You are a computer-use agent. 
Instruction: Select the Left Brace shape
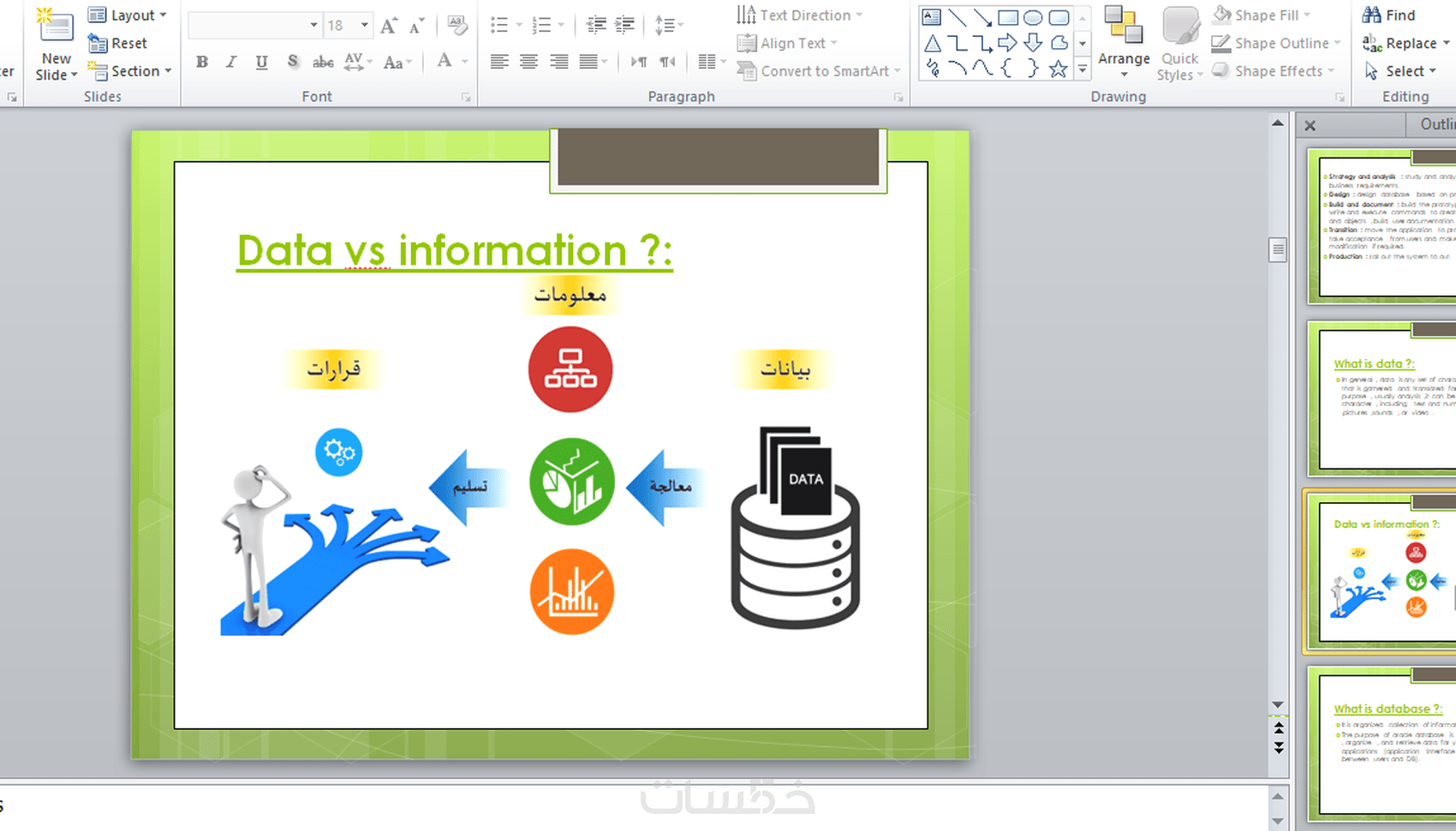pyautogui.click(x=1008, y=69)
